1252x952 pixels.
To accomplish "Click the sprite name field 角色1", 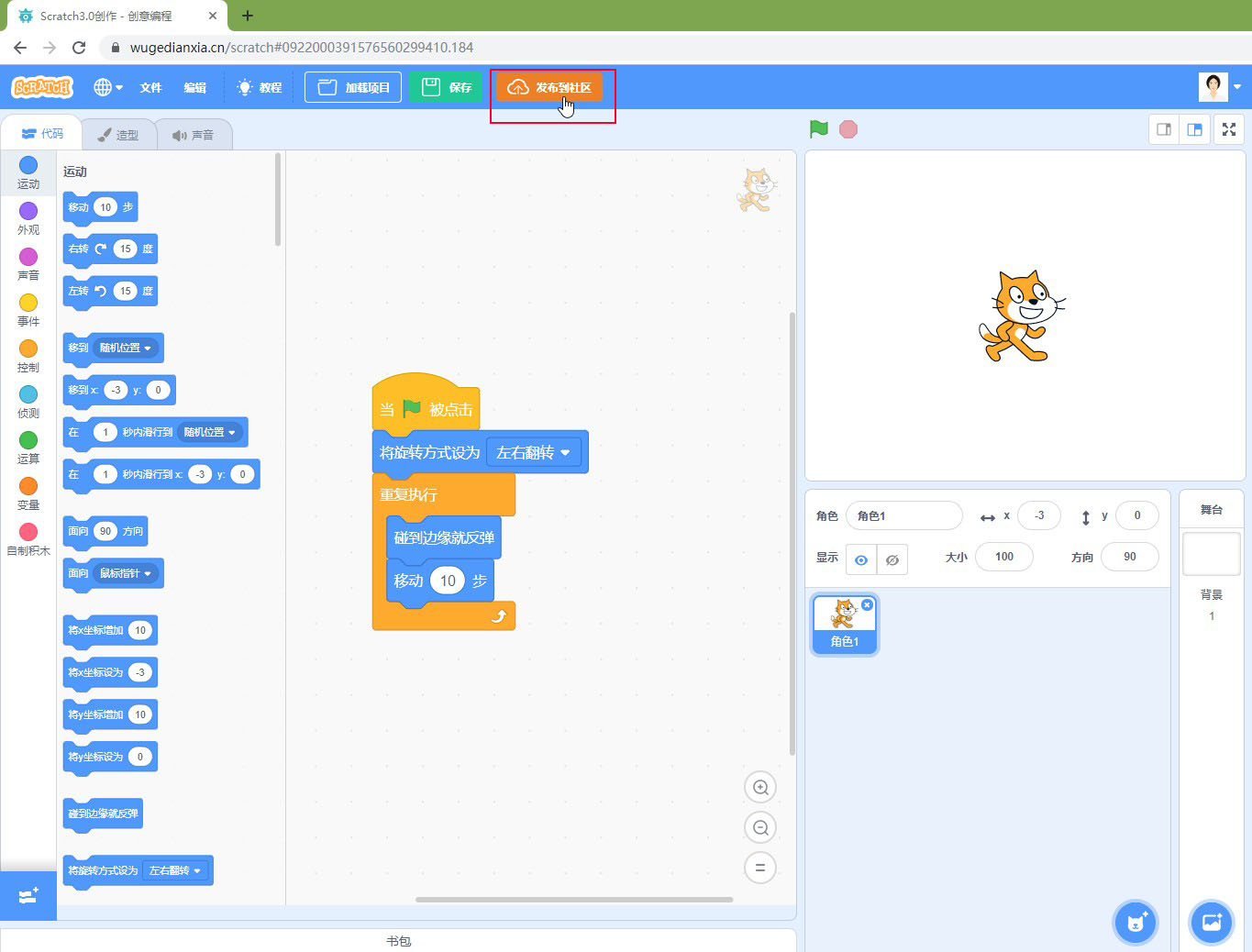I will [904, 515].
